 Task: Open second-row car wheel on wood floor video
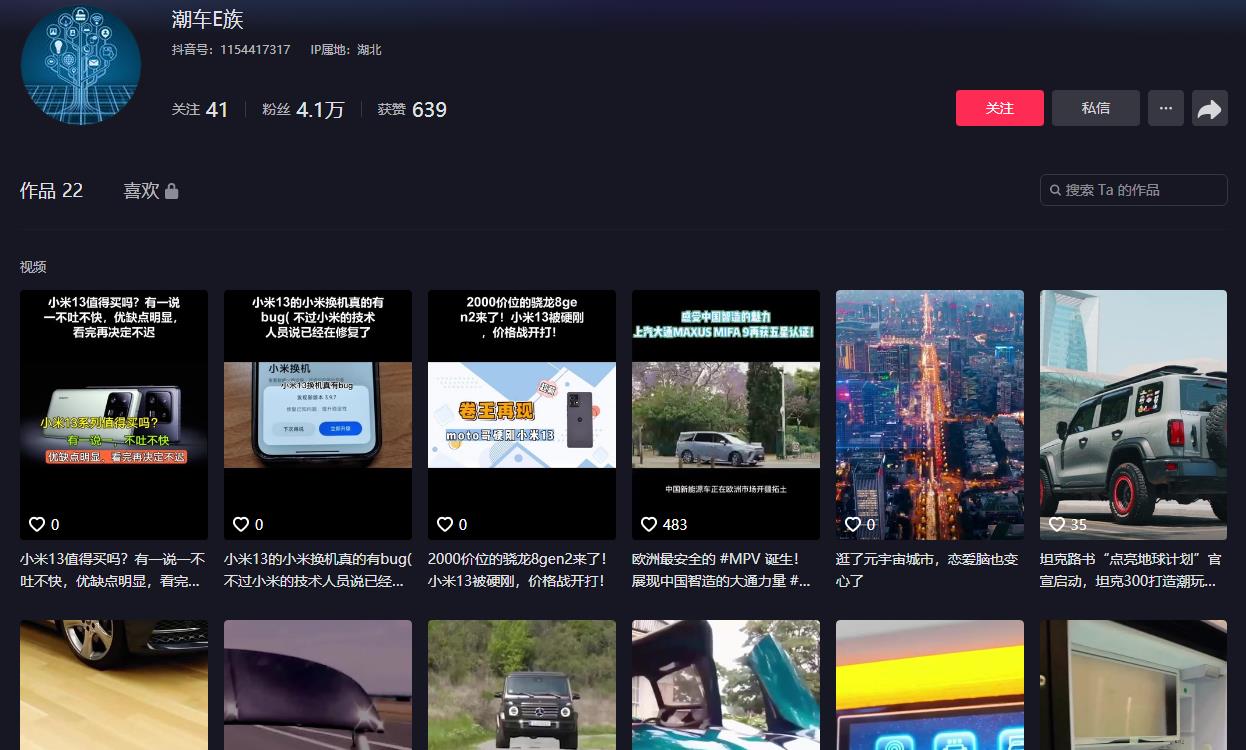pyautogui.click(x=114, y=685)
